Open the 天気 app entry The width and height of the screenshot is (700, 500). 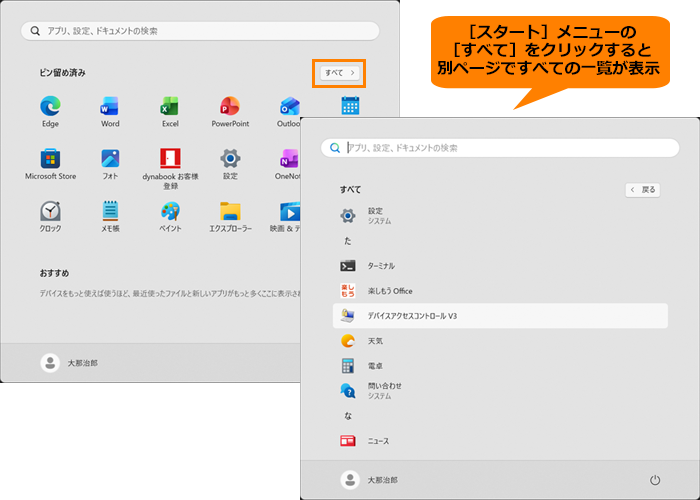pos(500,341)
